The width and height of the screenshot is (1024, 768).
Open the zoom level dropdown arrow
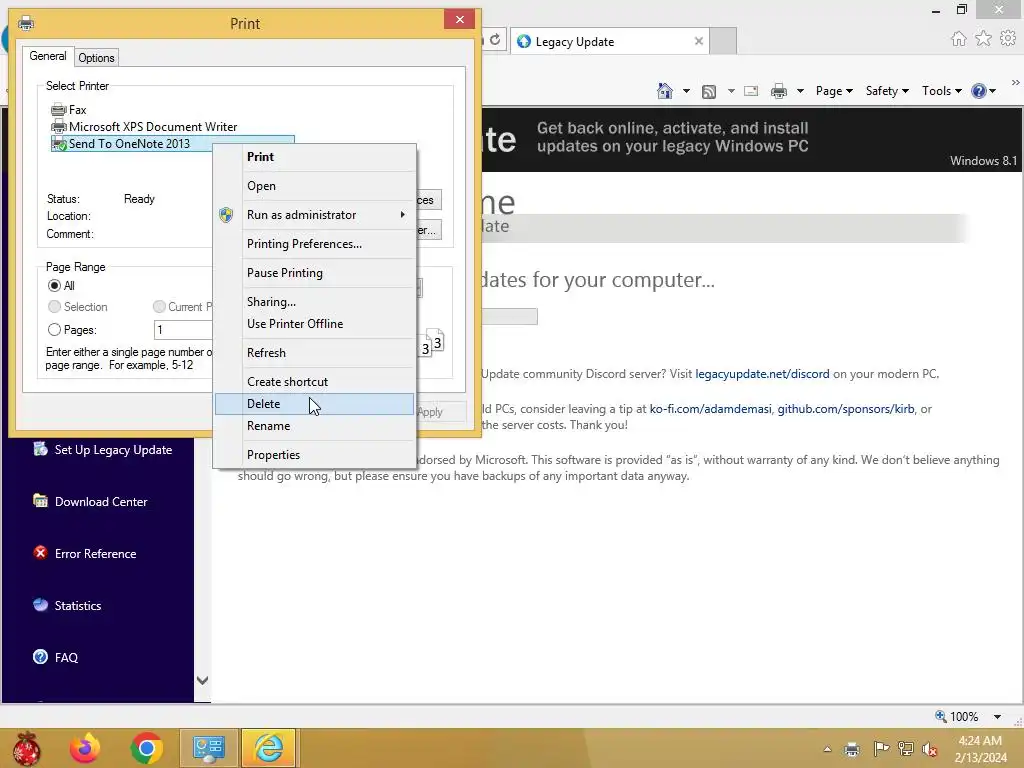click(997, 716)
